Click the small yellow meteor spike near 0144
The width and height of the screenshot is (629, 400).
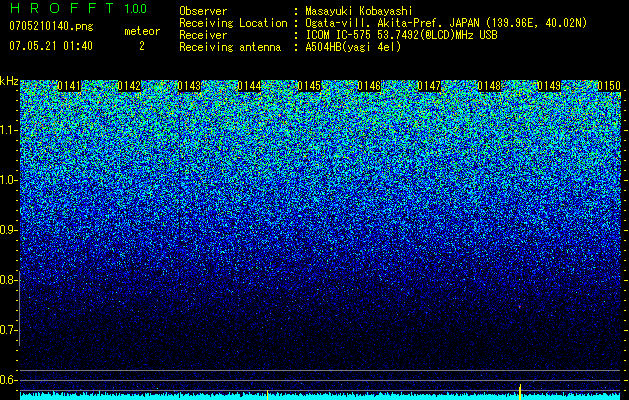(x=268, y=395)
